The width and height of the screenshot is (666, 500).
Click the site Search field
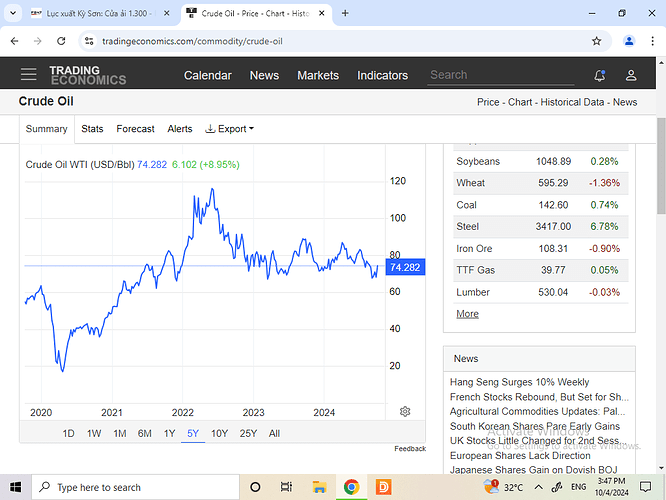(501, 75)
